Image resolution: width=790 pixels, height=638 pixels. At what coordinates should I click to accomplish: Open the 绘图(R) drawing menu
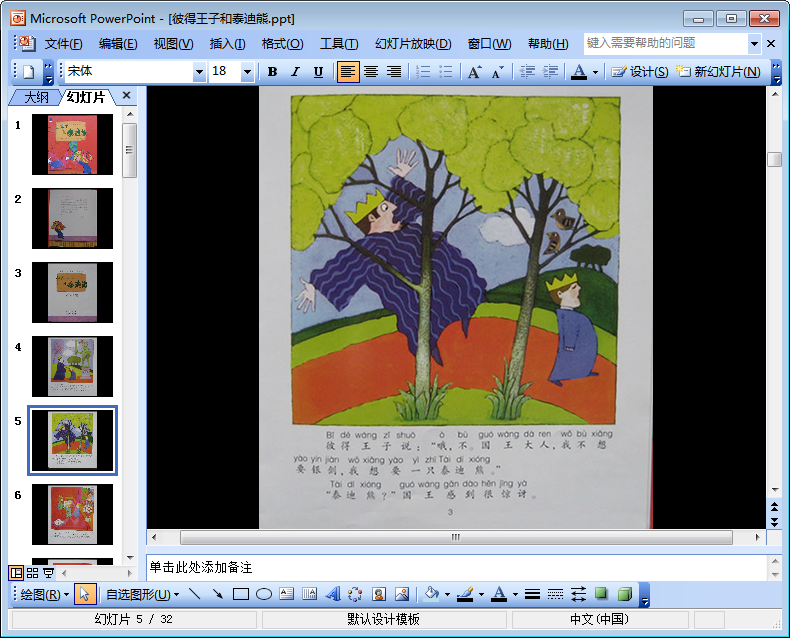click(x=44, y=595)
